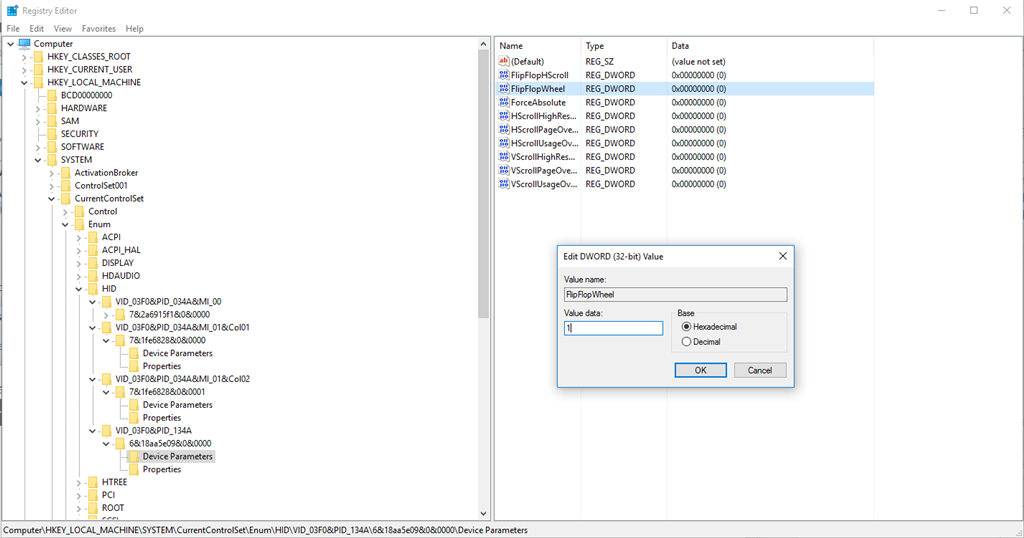Click the FlipFlopWheel DWORD icon

point(504,89)
